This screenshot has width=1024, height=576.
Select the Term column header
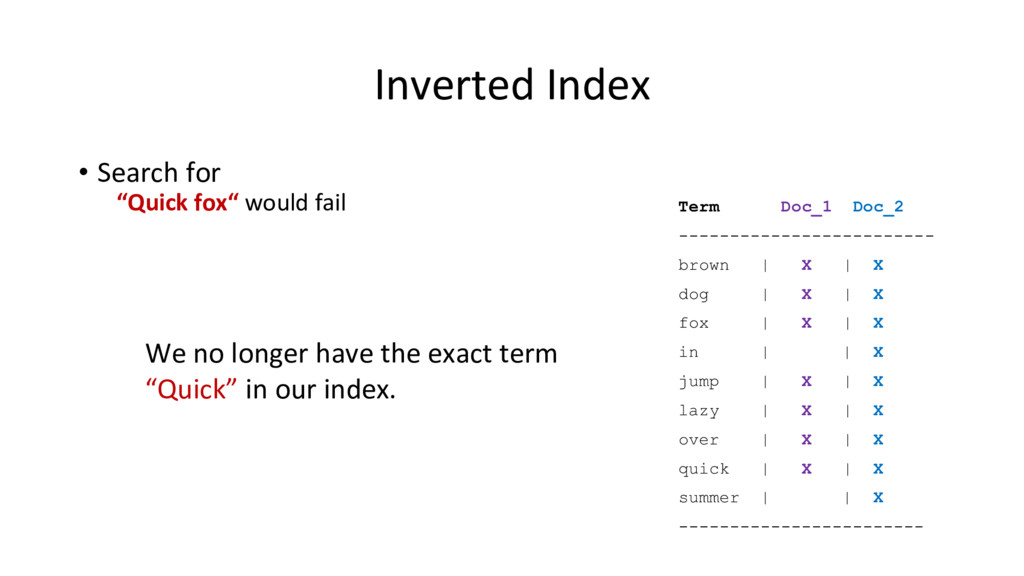coord(699,207)
